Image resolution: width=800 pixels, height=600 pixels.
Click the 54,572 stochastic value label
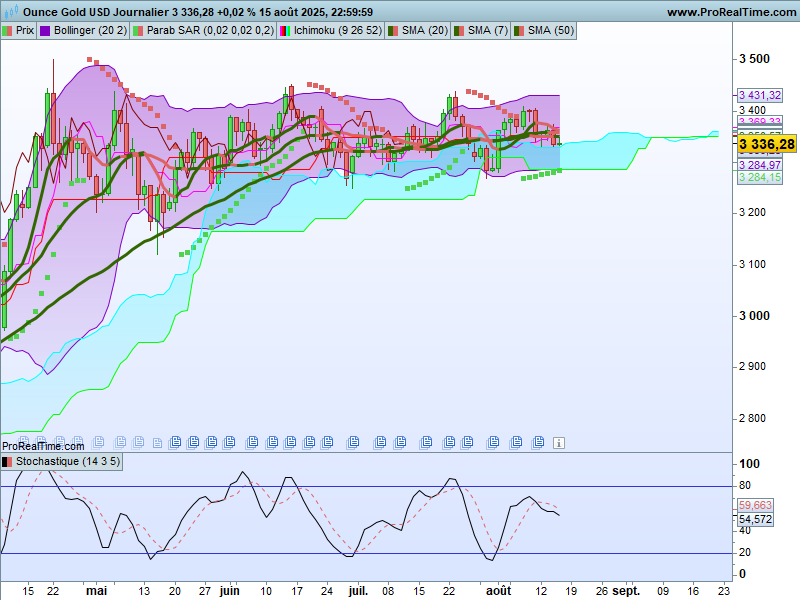pos(756,520)
